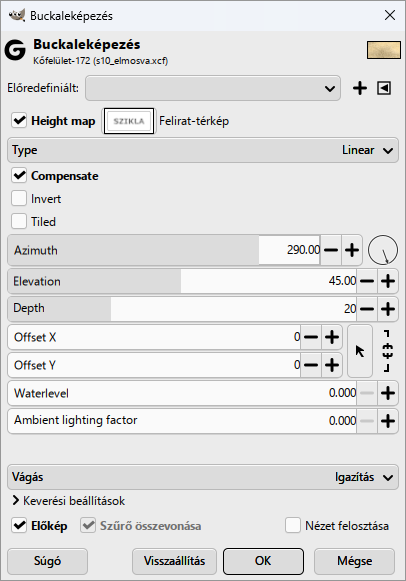
Task: Click the Offset Y value field
Action: tap(154, 365)
